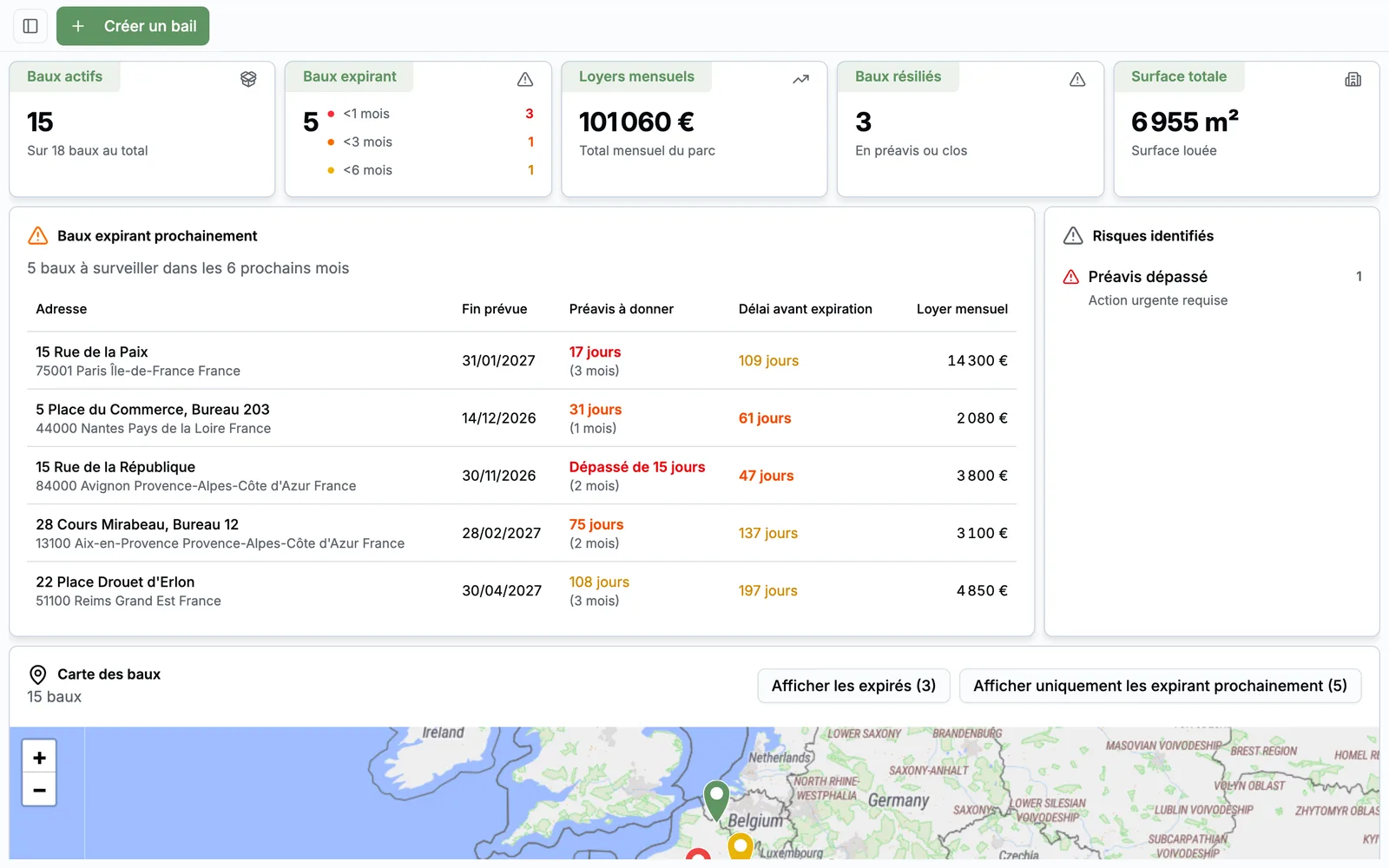Image resolution: width=1389 pixels, height=868 pixels.
Task: Open the Préavis dépassé risk item
Action: 1212,287
